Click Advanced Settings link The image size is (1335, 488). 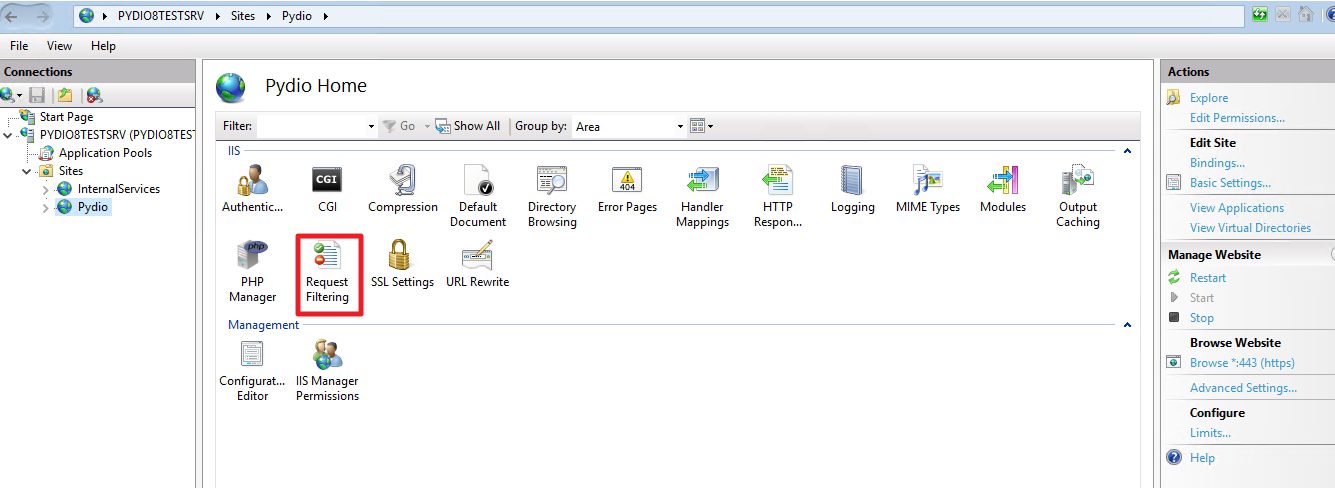pos(1243,388)
